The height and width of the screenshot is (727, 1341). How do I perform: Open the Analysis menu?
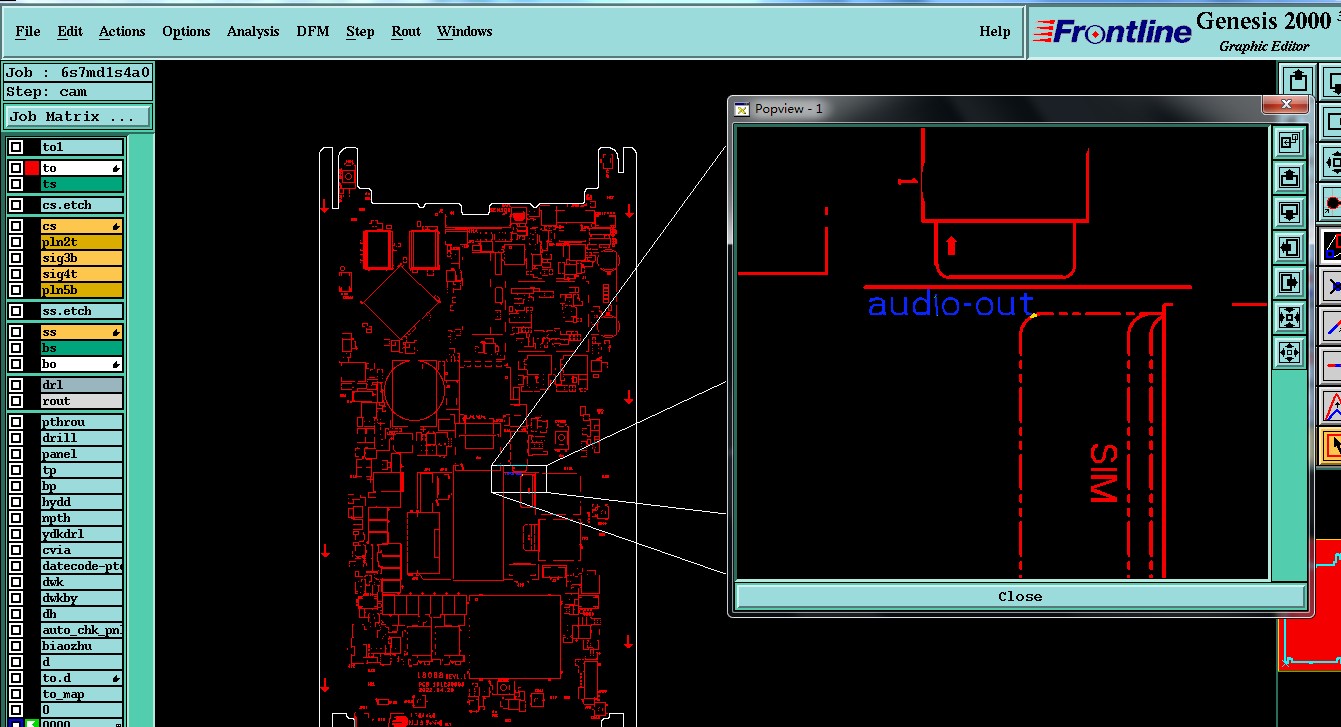click(x=253, y=31)
